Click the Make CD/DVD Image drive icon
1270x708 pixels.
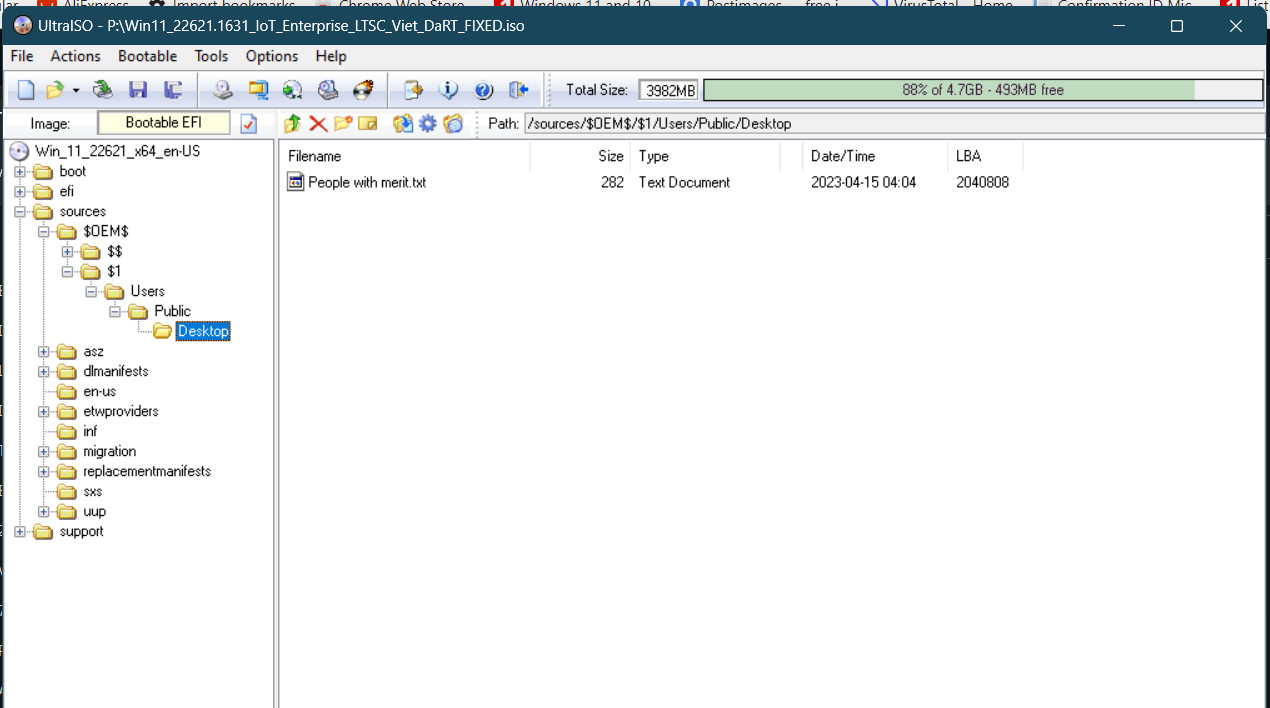223,90
